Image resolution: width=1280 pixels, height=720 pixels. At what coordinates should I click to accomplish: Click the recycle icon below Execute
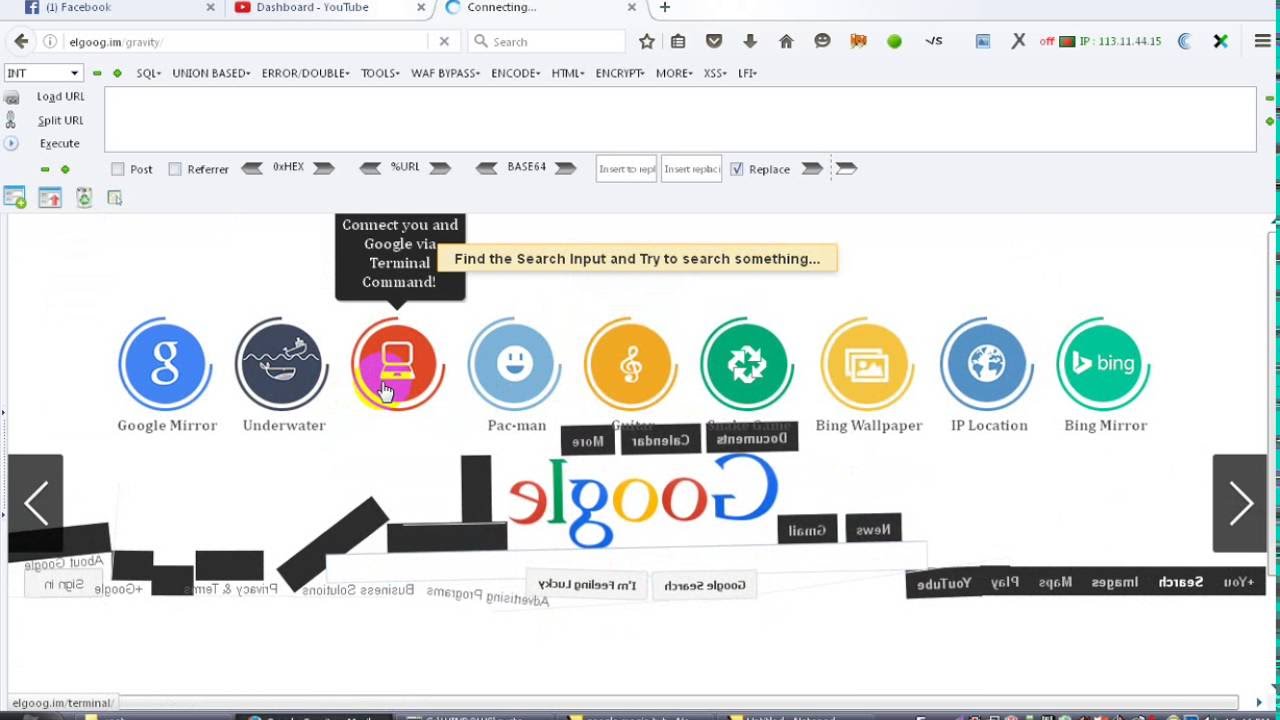pyautogui.click(x=84, y=198)
